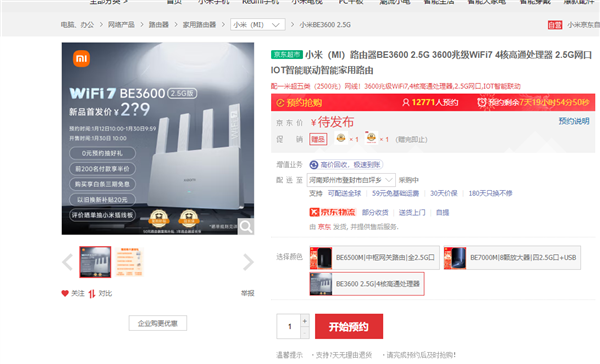Screen dimensions: 600x364
Task: Click the quantity input field
Action: pyautogui.click(x=289, y=326)
